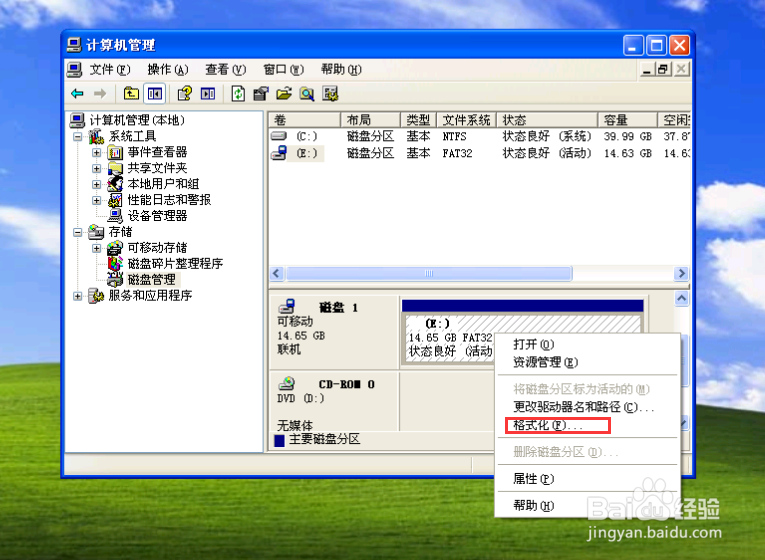The width and height of the screenshot is (765, 560).
Task: Click the Up one level folder icon
Action: [x=131, y=93]
